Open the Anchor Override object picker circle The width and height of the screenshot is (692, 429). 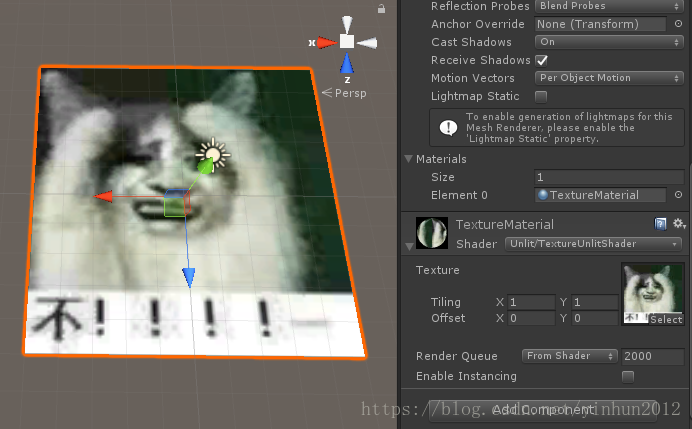678,24
